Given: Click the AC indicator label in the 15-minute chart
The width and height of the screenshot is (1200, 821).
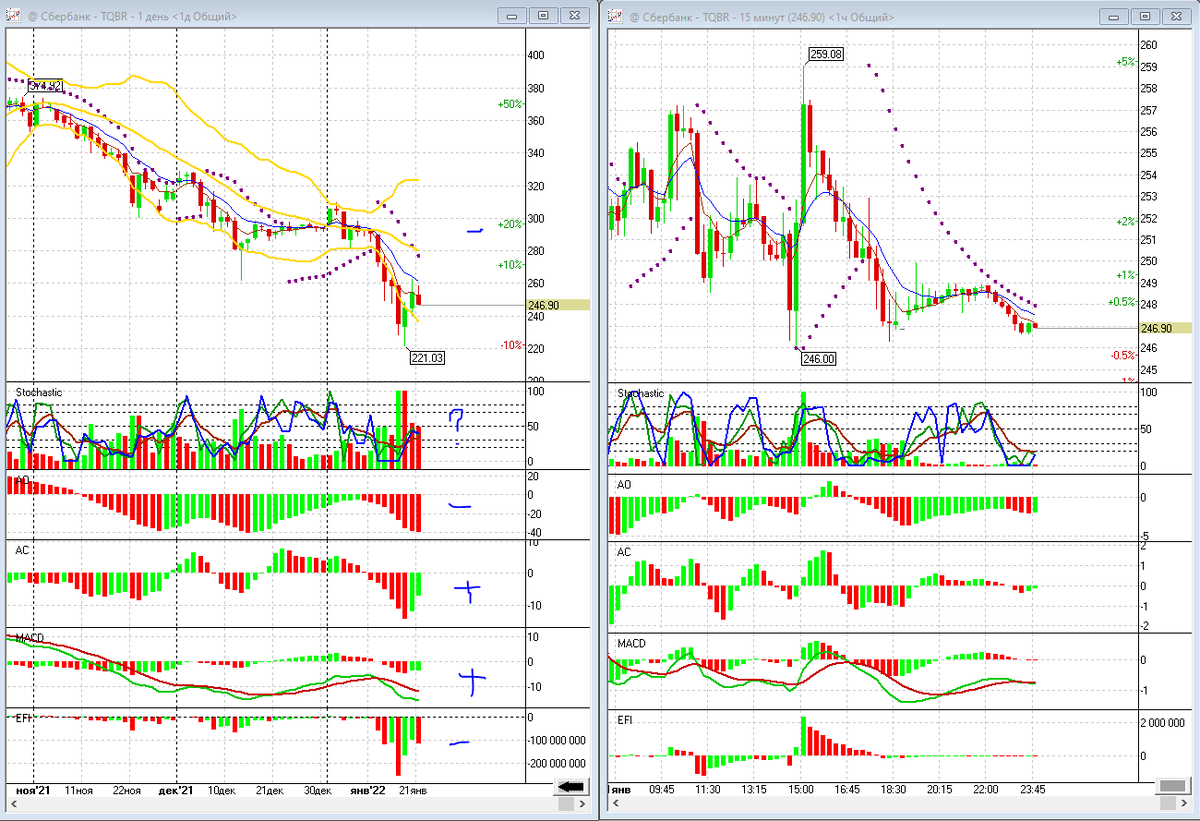Looking at the screenshot, I should coord(624,552).
